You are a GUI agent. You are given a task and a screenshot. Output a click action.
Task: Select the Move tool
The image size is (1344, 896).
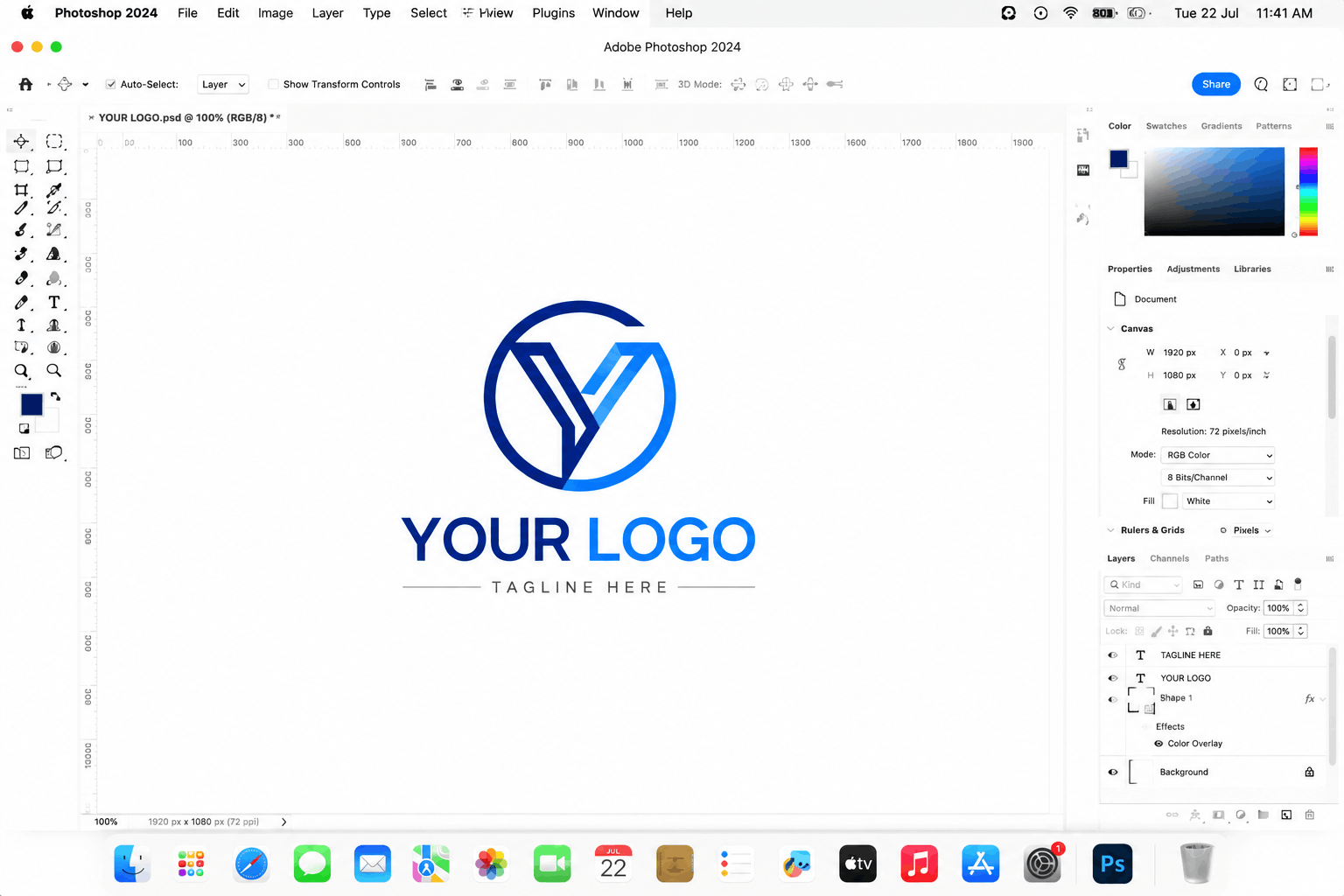[21, 141]
